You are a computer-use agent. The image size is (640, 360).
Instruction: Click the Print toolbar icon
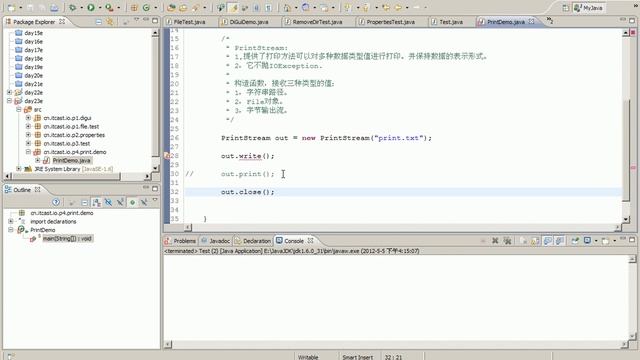click(54, 7)
